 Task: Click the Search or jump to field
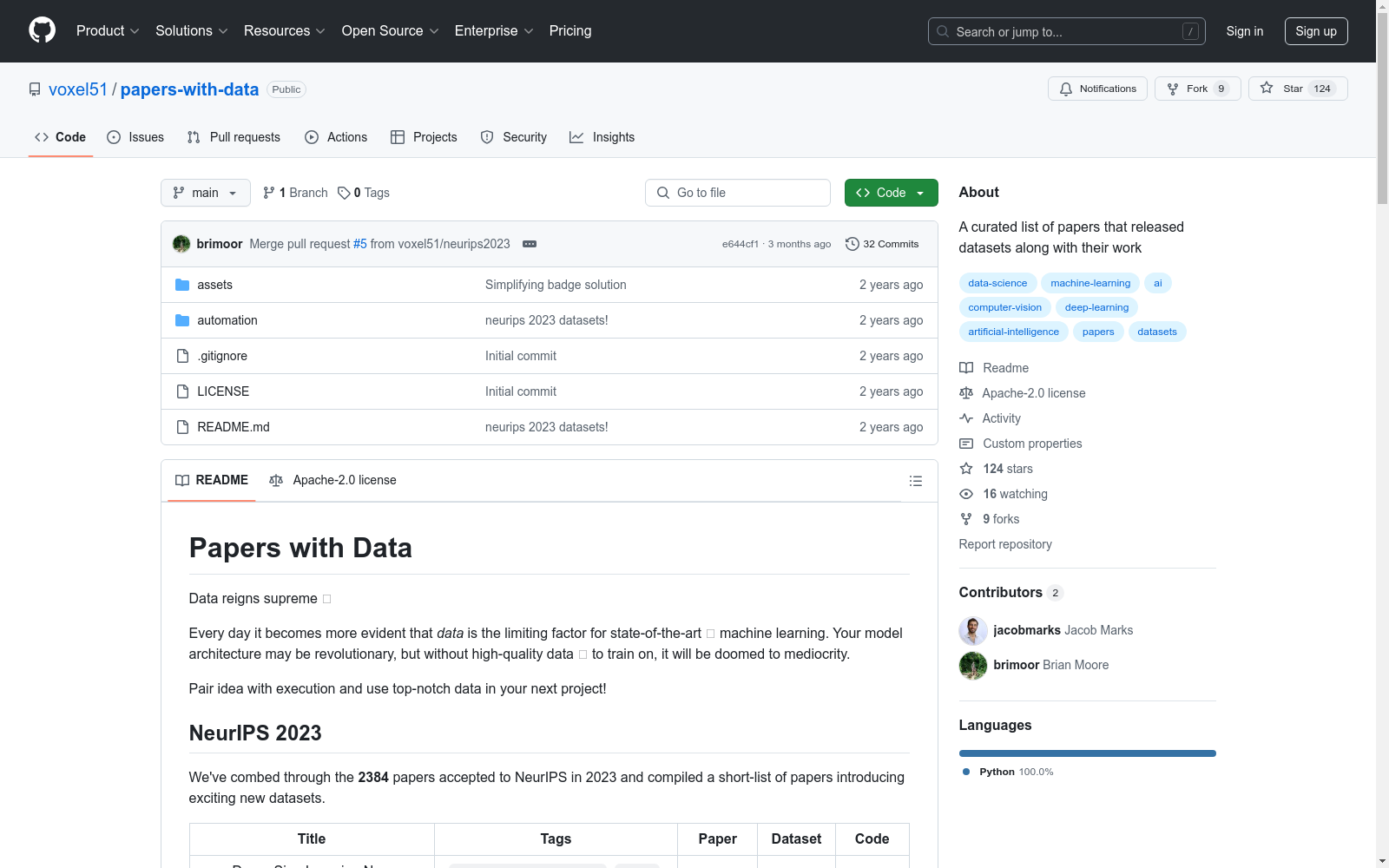point(1067,31)
